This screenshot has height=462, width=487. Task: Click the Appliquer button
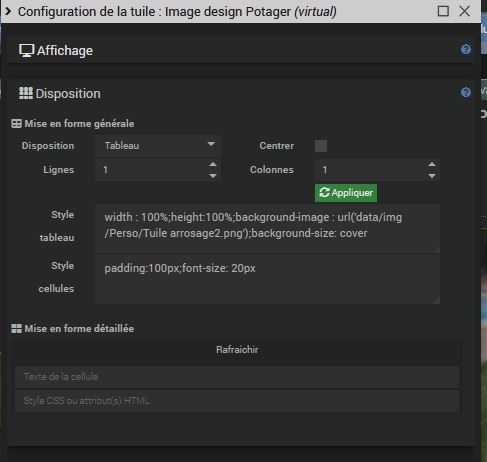346,193
